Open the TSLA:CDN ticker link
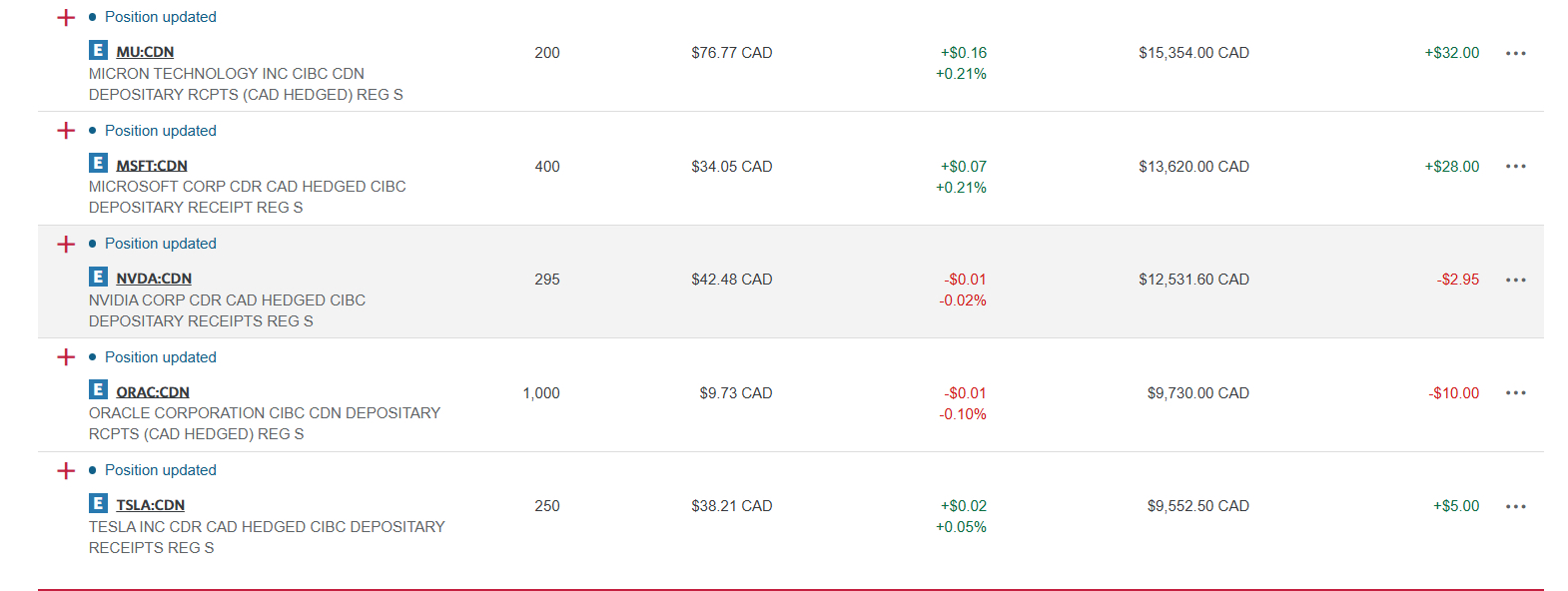 151,505
